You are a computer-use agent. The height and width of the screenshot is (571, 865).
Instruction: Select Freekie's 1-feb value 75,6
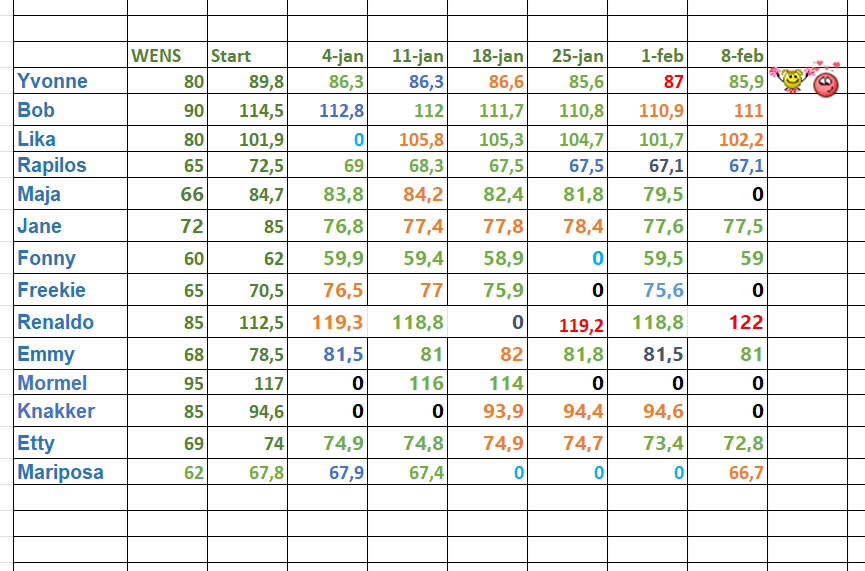click(x=664, y=291)
